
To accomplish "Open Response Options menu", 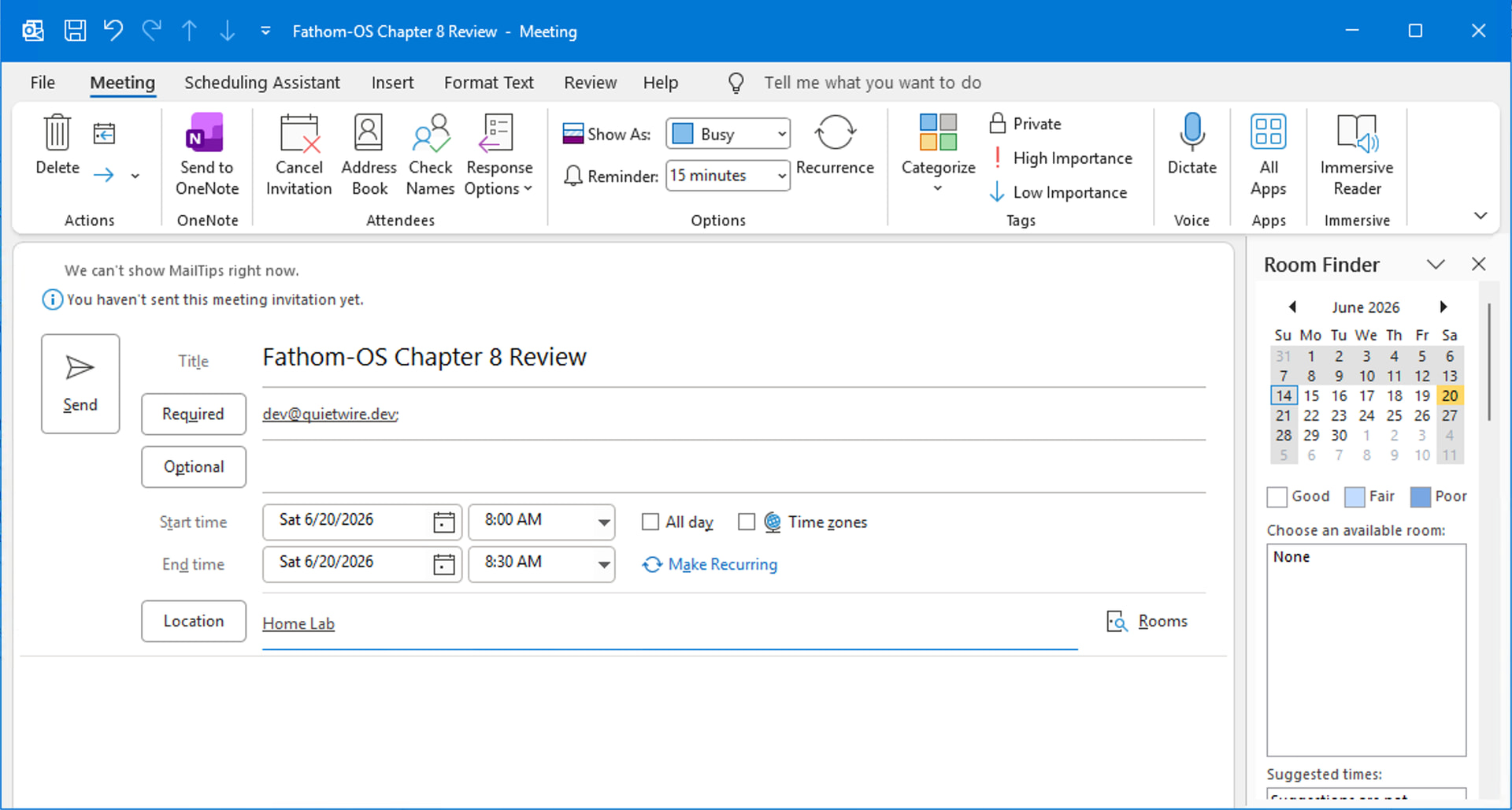I will point(498,155).
